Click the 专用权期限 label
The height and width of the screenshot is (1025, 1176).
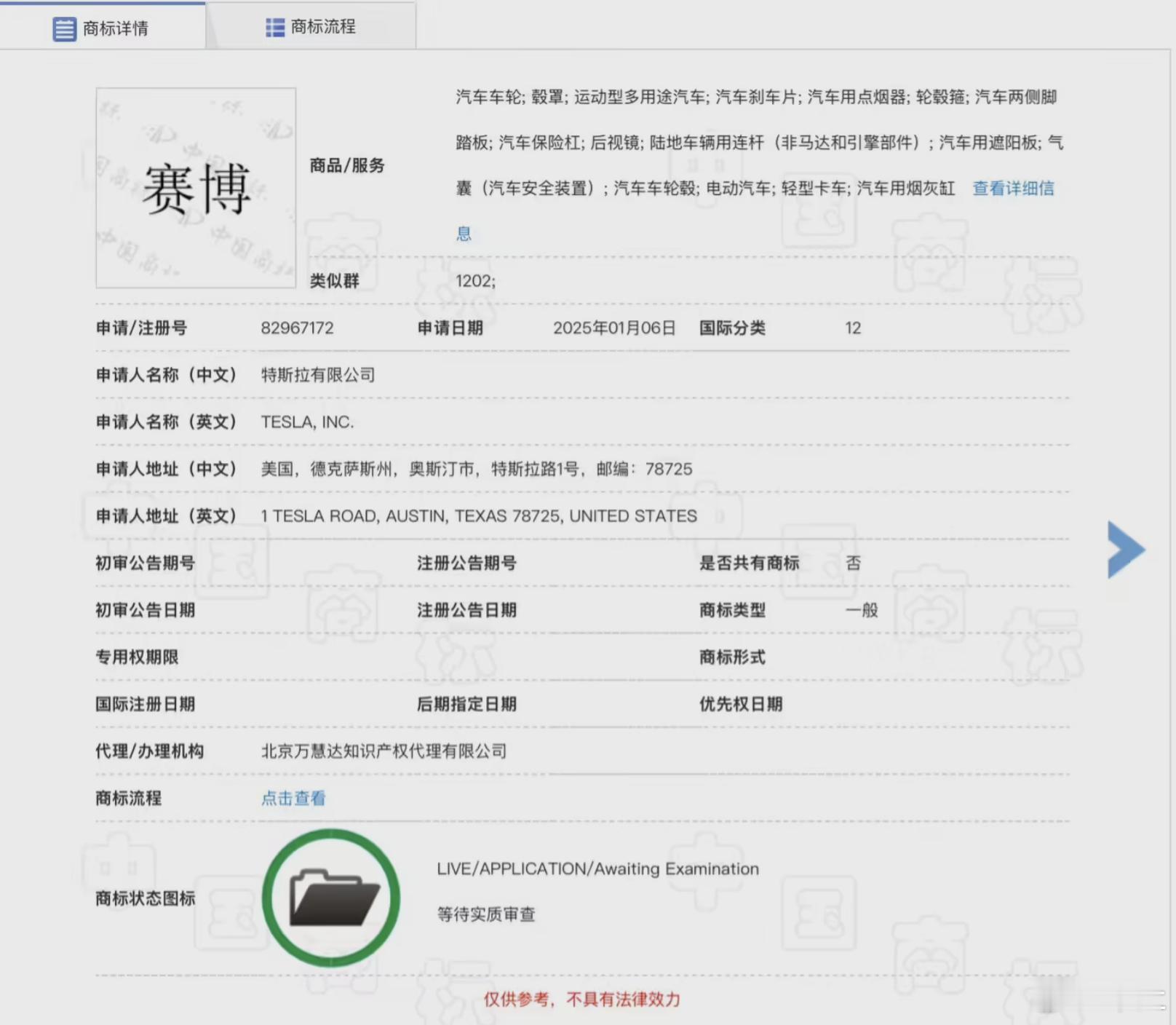137,657
